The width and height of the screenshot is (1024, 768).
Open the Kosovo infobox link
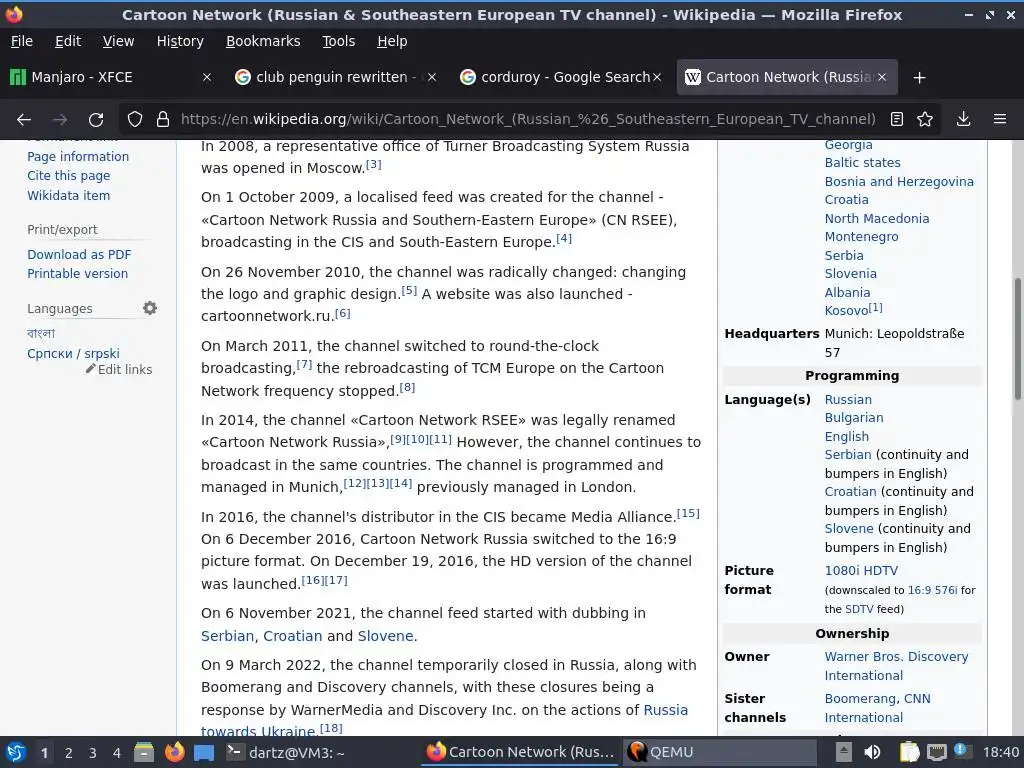click(x=846, y=311)
